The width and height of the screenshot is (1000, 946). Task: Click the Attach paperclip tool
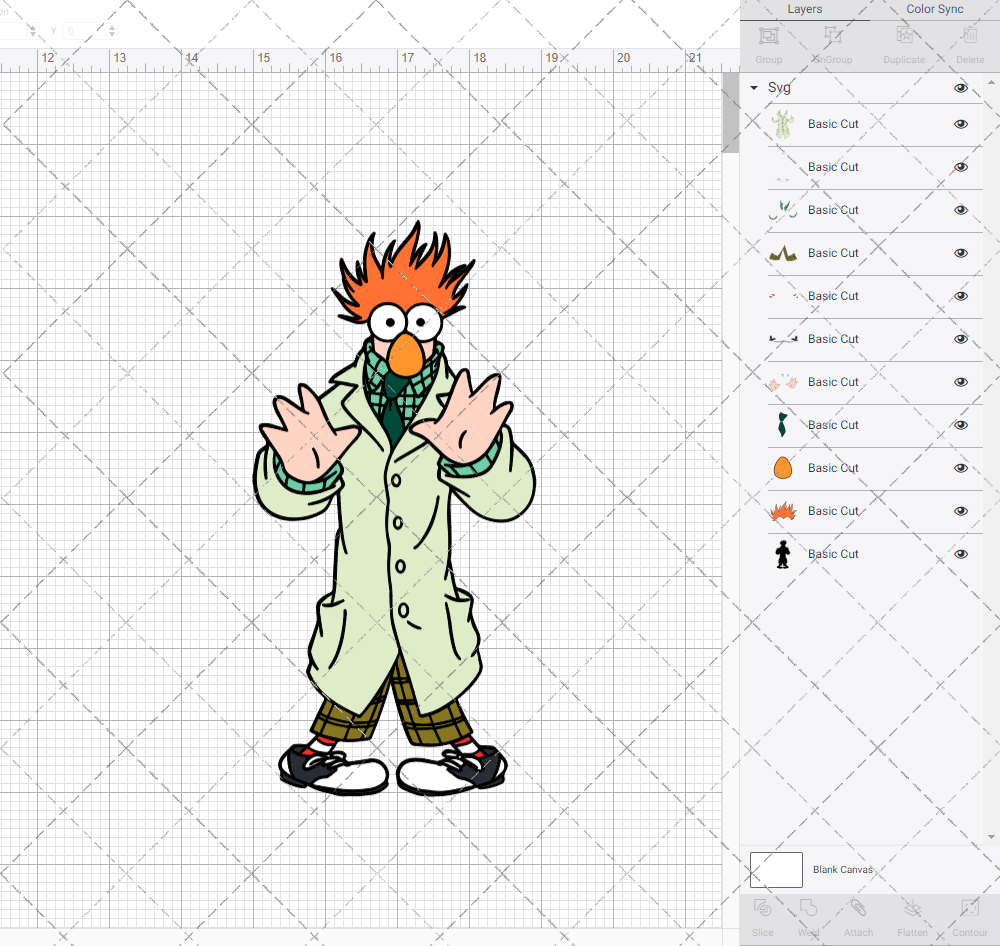(858, 908)
